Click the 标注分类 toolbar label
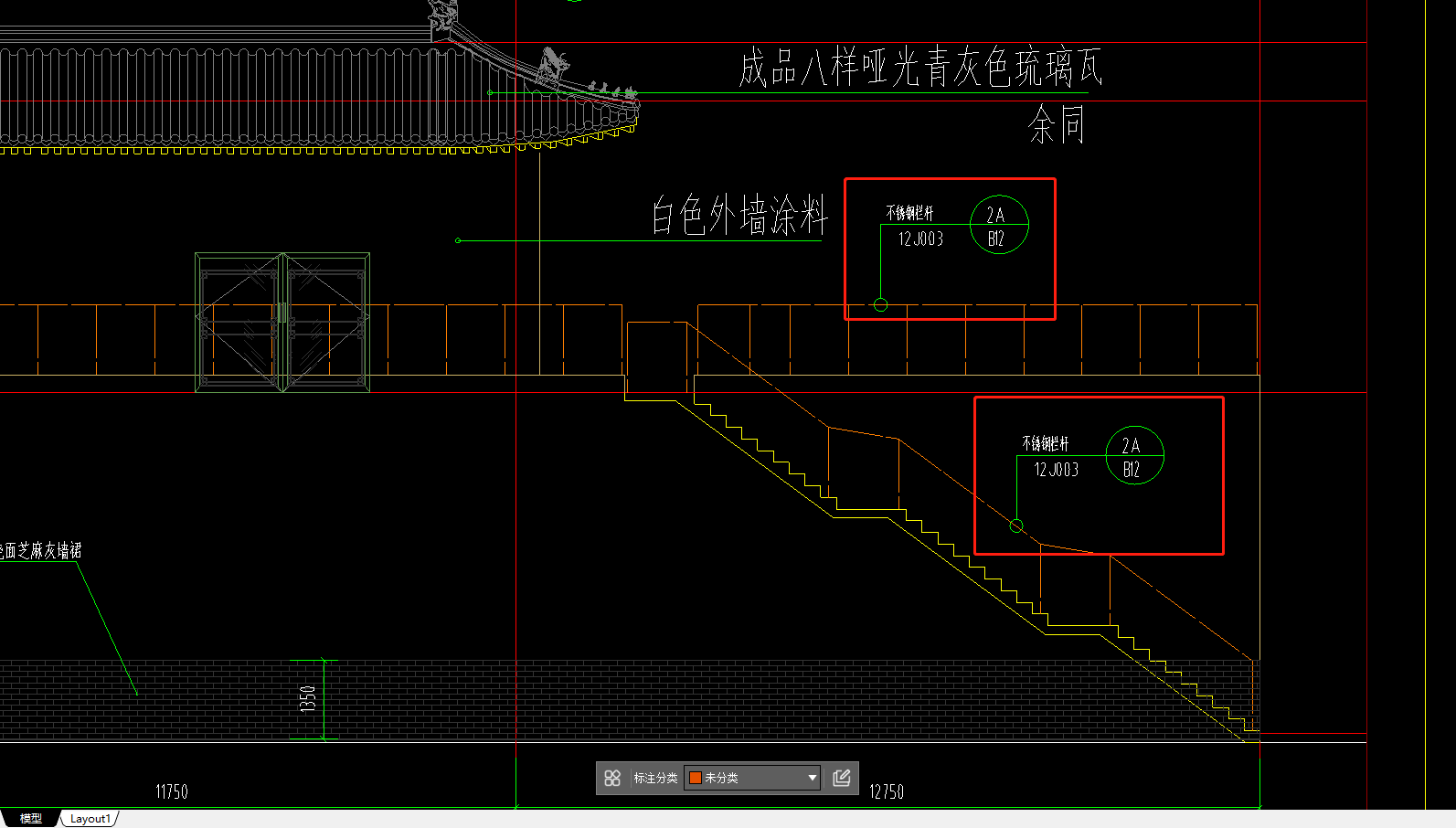 point(655,778)
